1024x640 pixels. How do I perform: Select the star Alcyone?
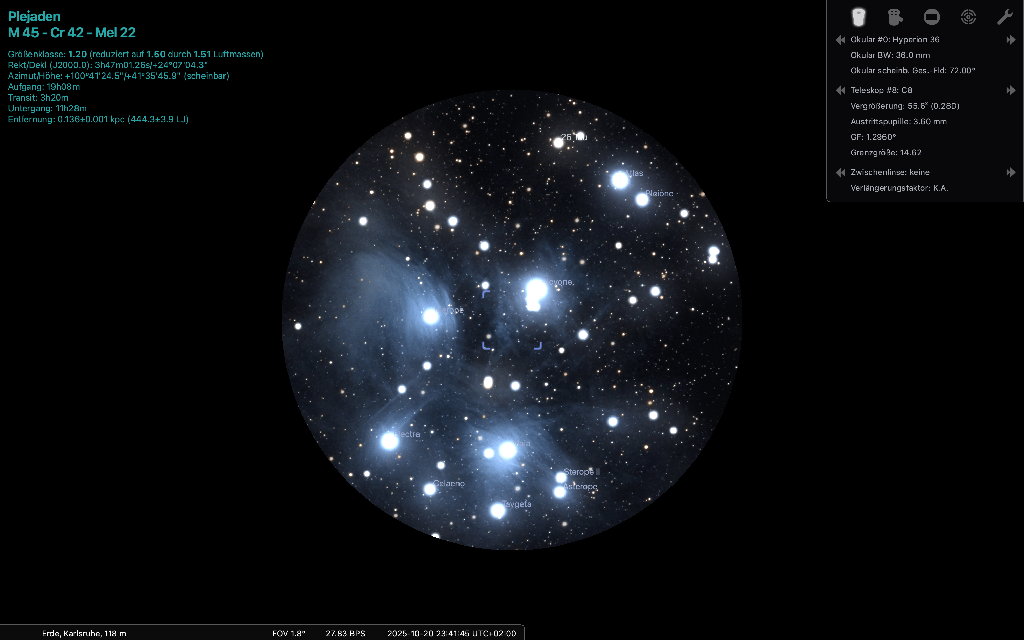(x=536, y=289)
